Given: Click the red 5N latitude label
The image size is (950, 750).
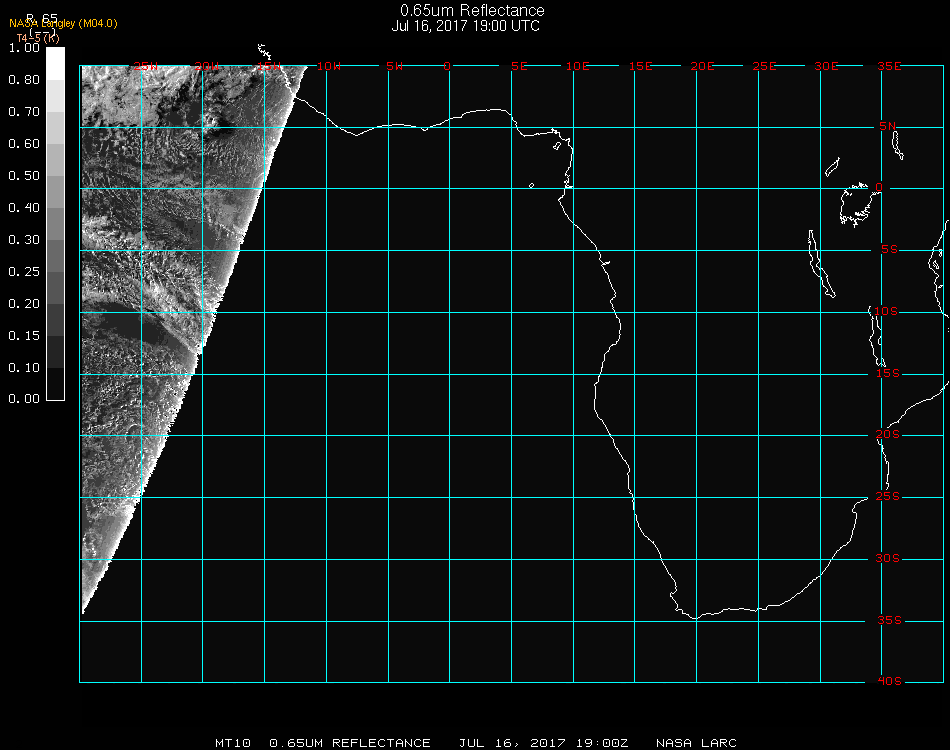Looking at the screenshot, I should [x=888, y=126].
